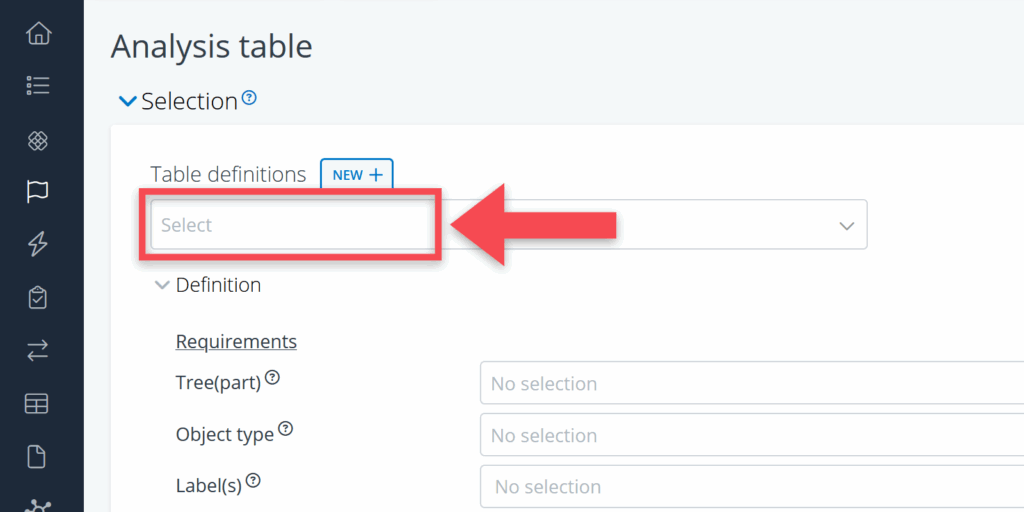Viewport: 1024px width, 512px height.
Task: Open the table icon in sidebar
Action: click(38, 404)
